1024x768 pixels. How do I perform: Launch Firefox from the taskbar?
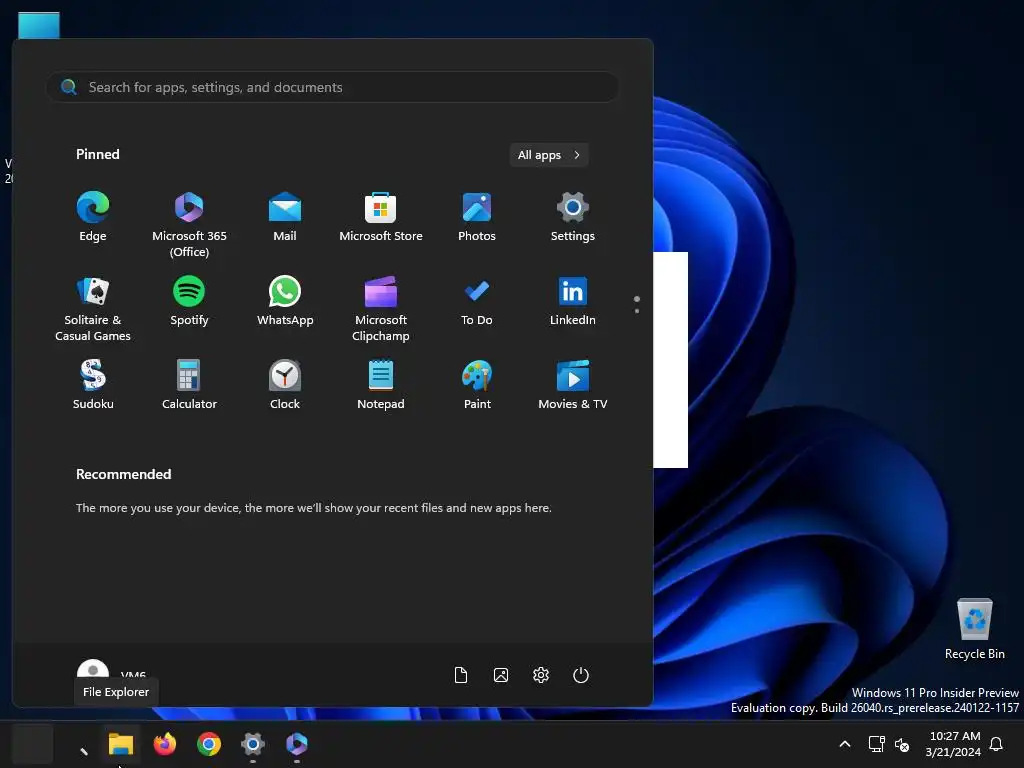(165, 744)
